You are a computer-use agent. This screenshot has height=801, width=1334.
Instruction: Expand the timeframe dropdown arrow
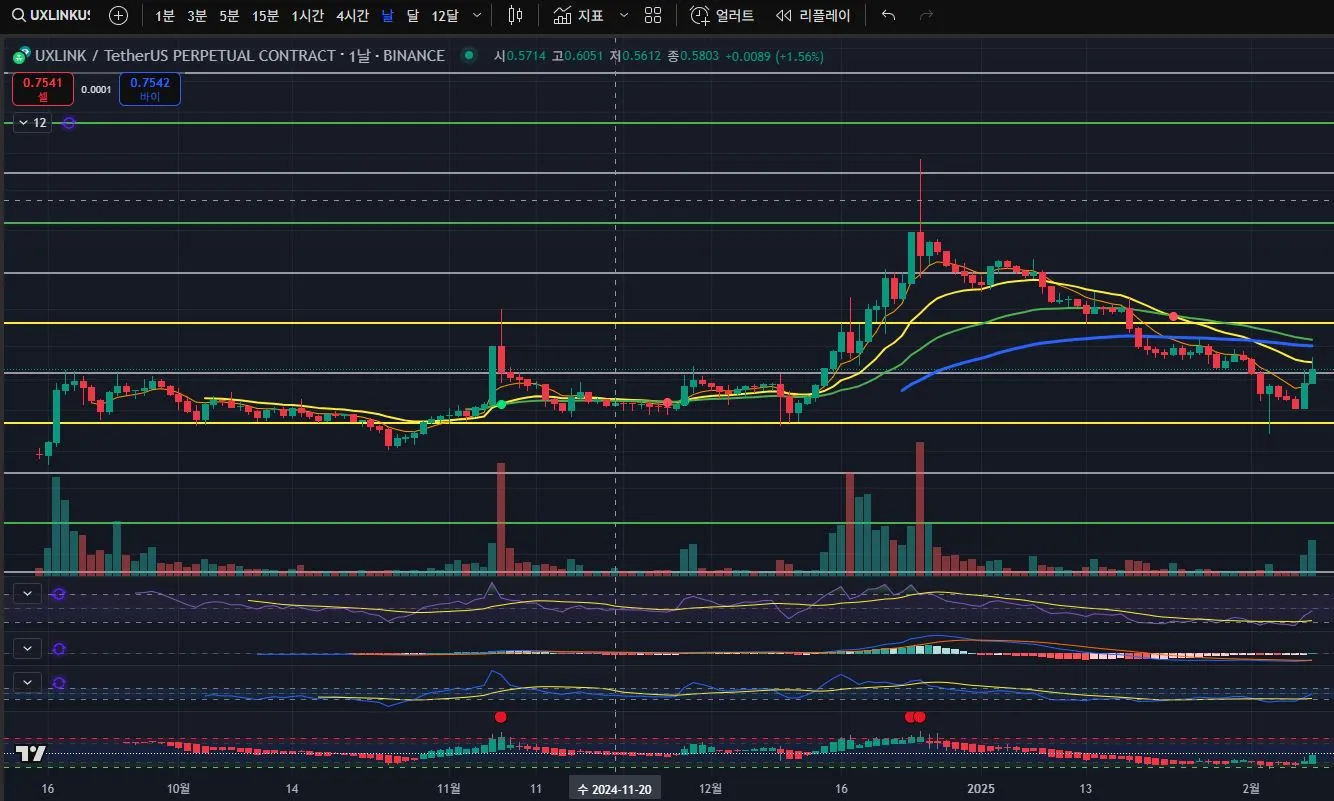pyautogui.click(x=476, y=15)
